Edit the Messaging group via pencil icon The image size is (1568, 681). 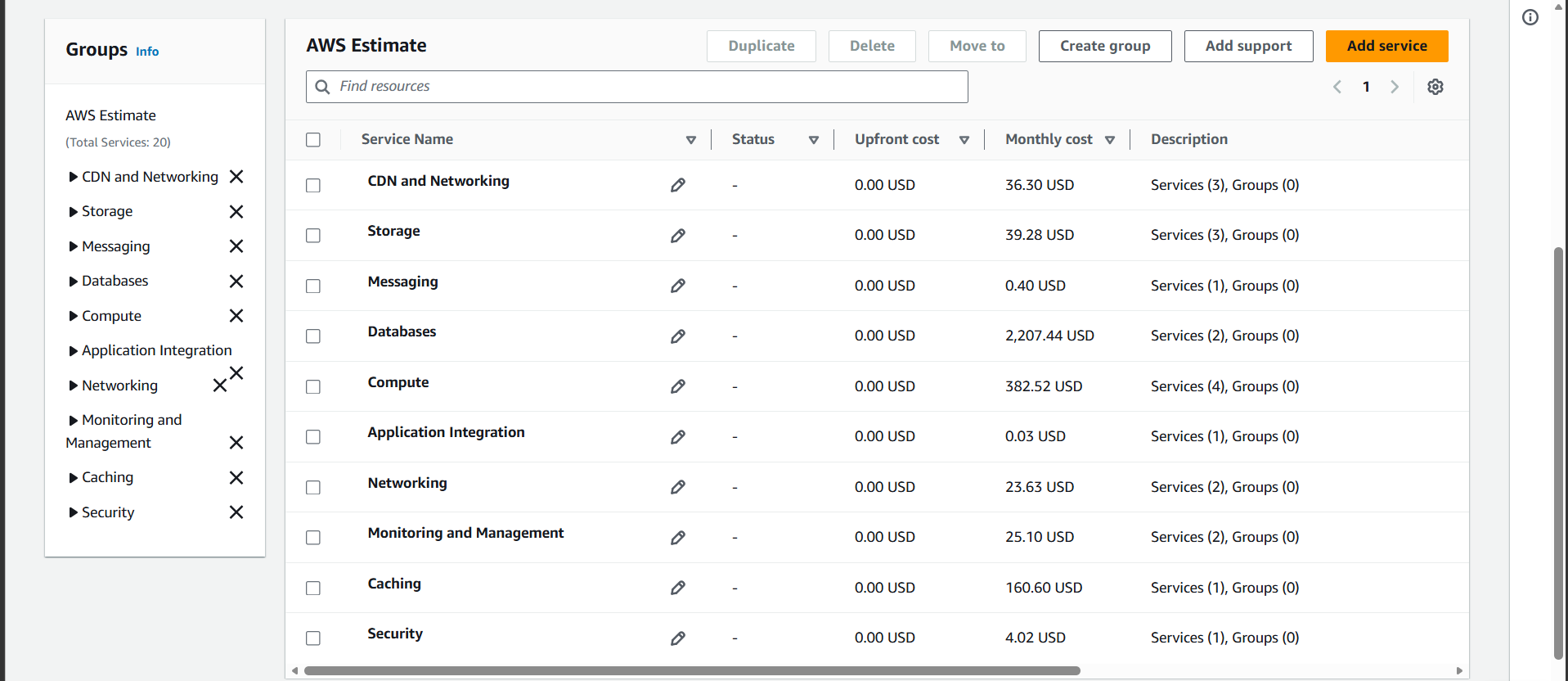click(x=678, y=286)
